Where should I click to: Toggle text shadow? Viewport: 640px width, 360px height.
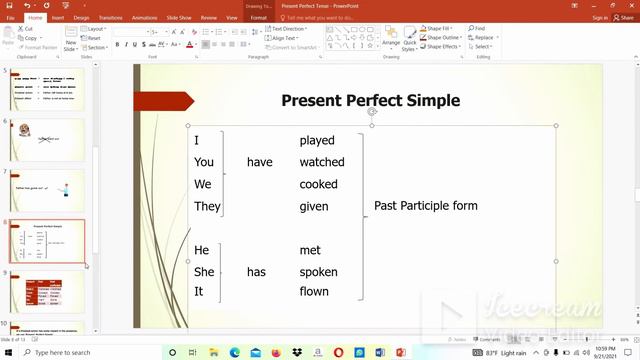(144, 44)
